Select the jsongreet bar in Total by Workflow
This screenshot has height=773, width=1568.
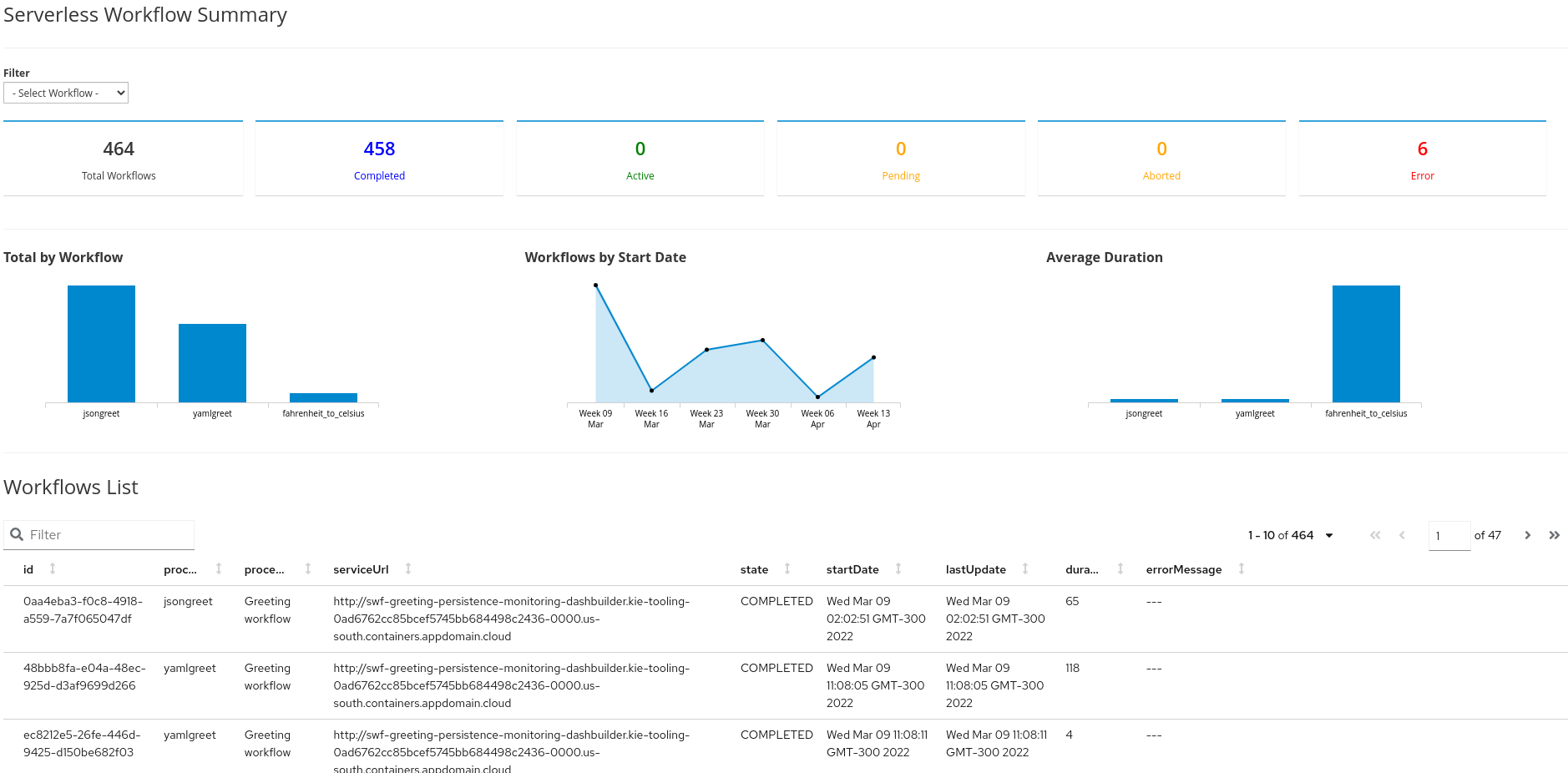pos(101,344)
